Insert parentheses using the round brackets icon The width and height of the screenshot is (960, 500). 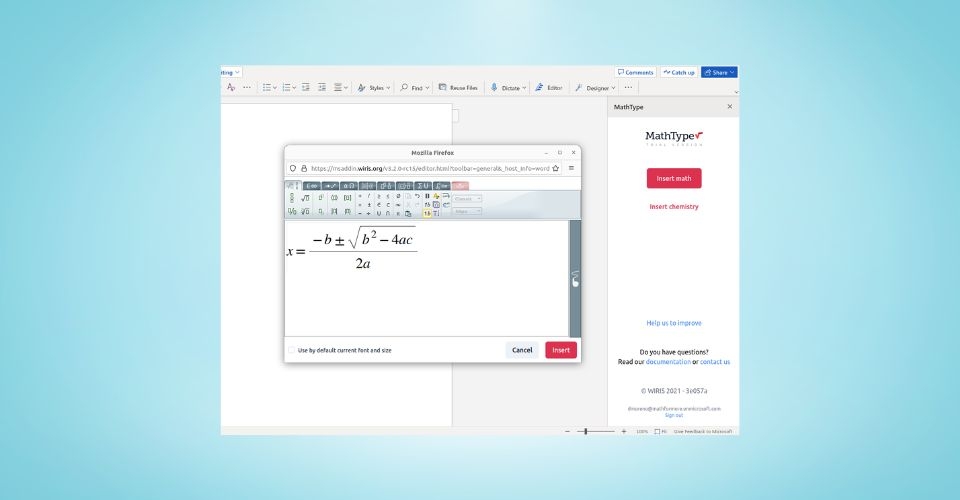(334, 198)
